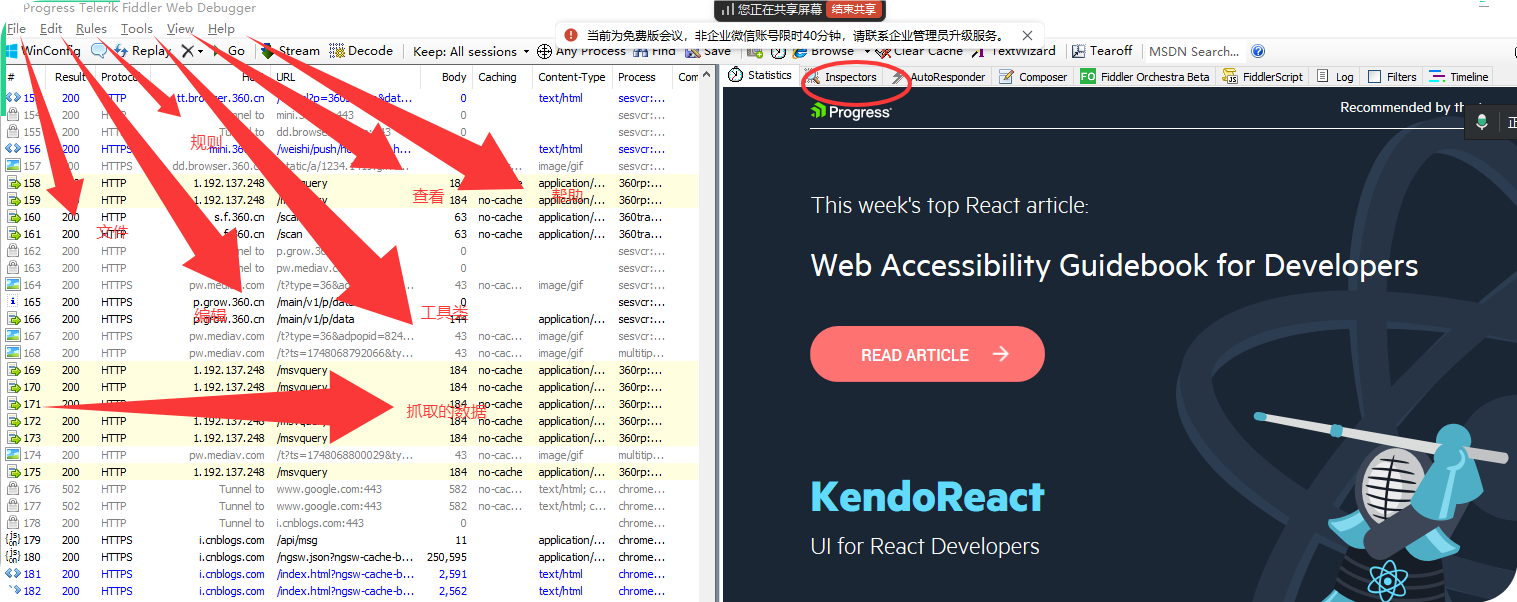
Task: Click the green microphone icon
Action: pyautogui.click(x=1482, y=122)
